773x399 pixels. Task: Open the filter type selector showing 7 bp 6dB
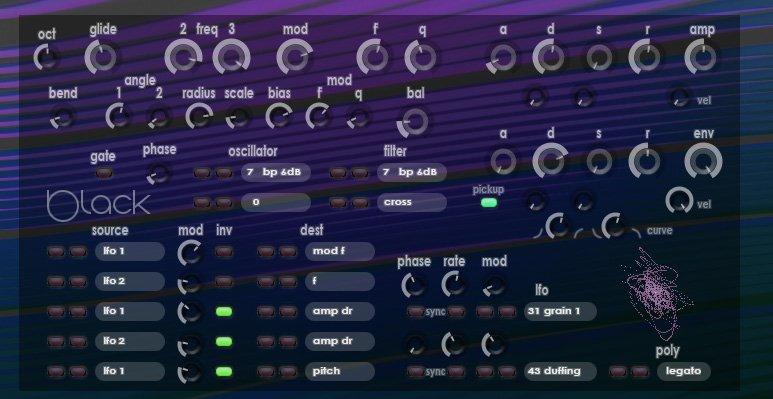tap(412, 173)
